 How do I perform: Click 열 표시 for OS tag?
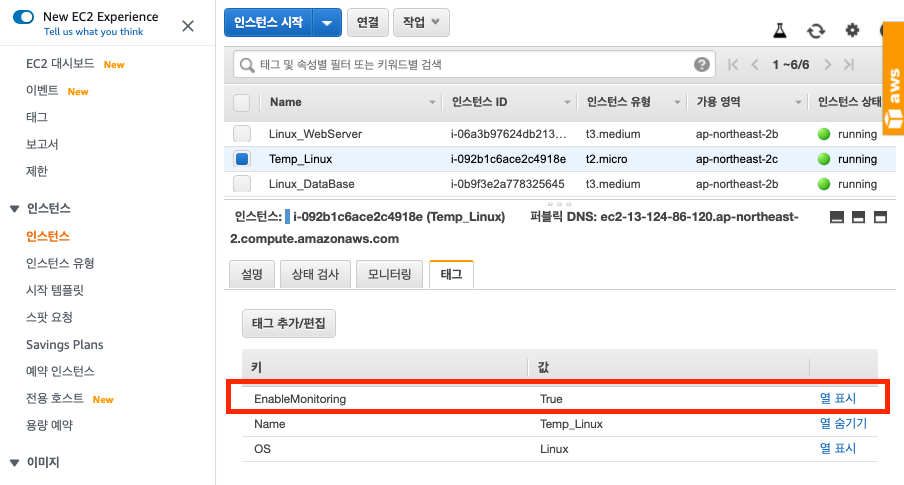point(838,449)
